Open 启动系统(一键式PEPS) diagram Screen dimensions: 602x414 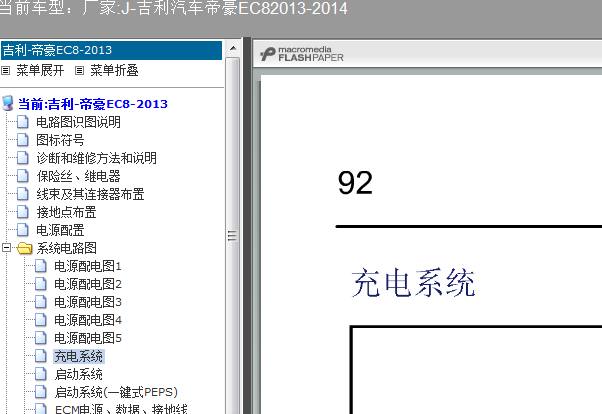coord(116,392)
